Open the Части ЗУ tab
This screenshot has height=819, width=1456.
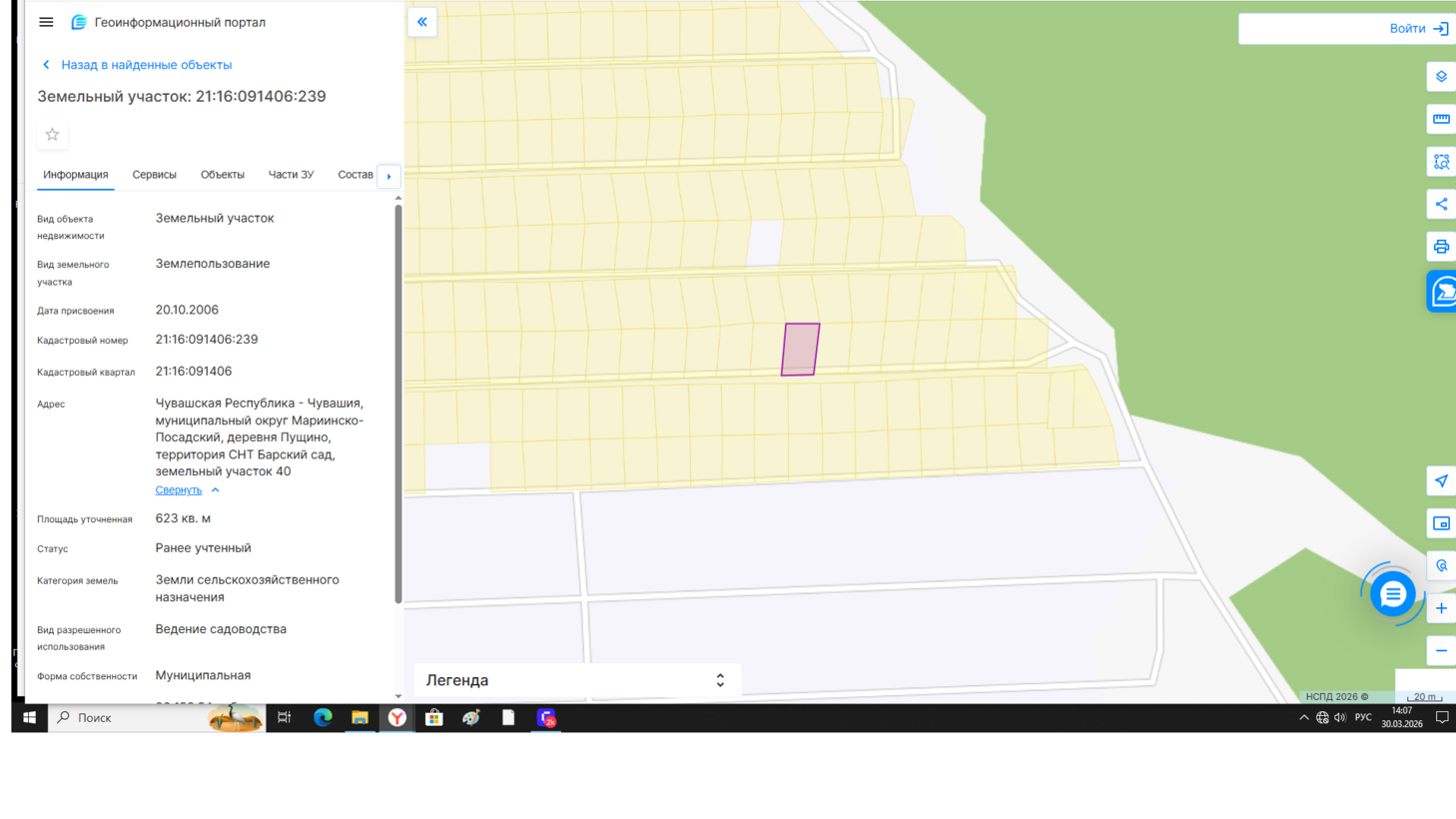coord(291,175)
